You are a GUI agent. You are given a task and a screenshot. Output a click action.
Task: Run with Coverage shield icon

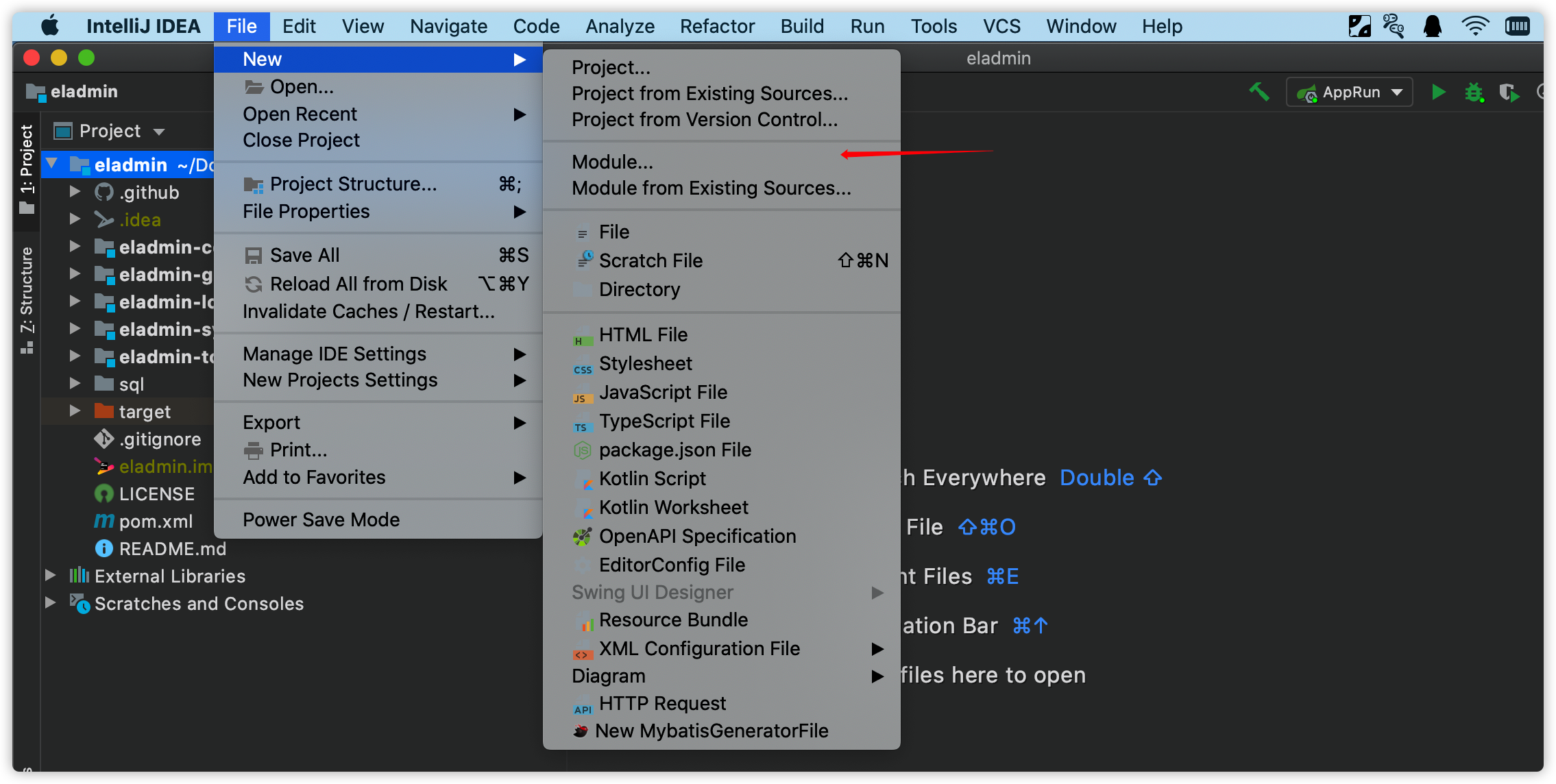(1508, 92)
